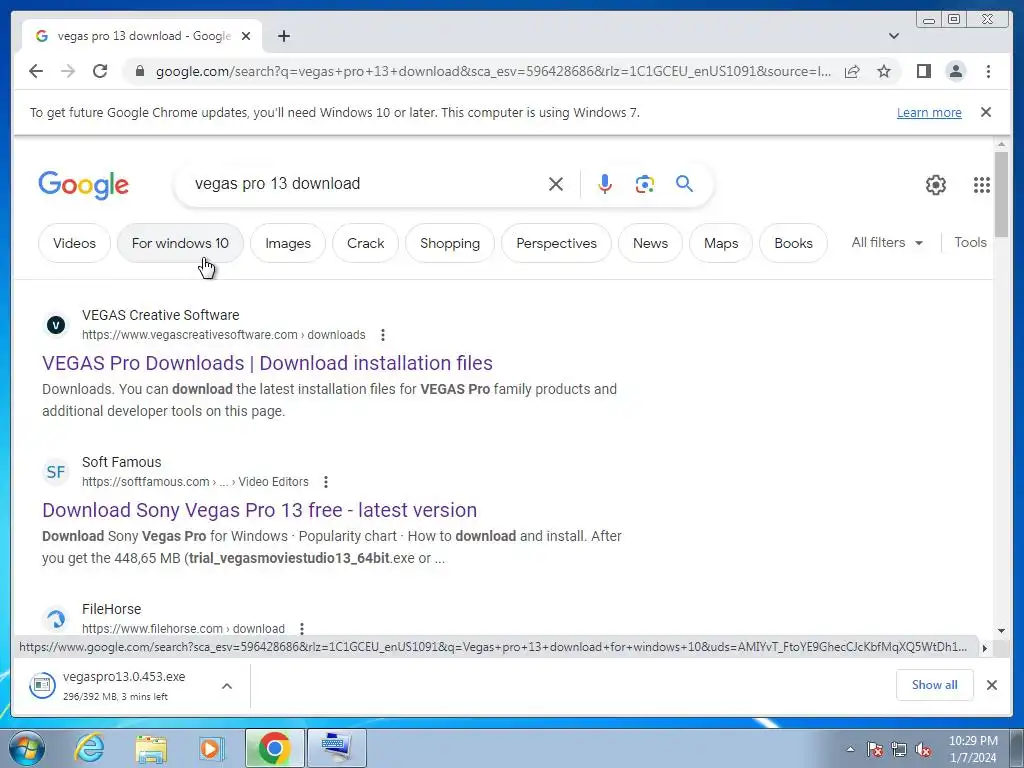Click the FileHorse site name

click(111, 609)
